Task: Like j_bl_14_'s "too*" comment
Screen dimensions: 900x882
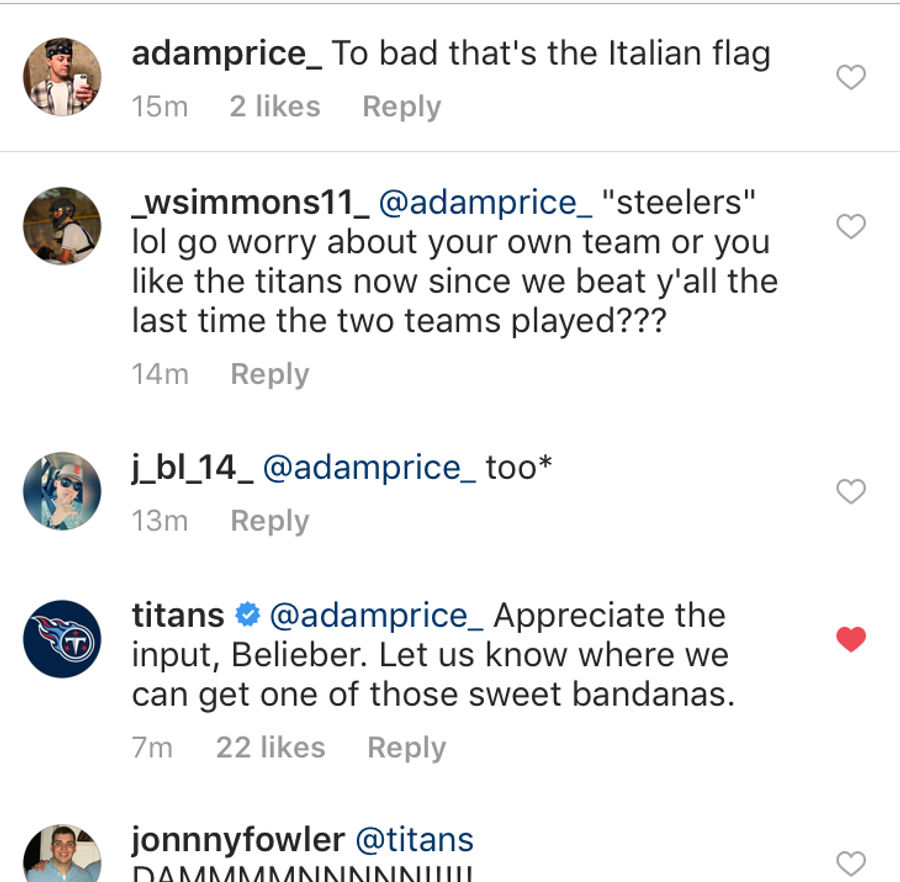Action: (x=851, y=491)
